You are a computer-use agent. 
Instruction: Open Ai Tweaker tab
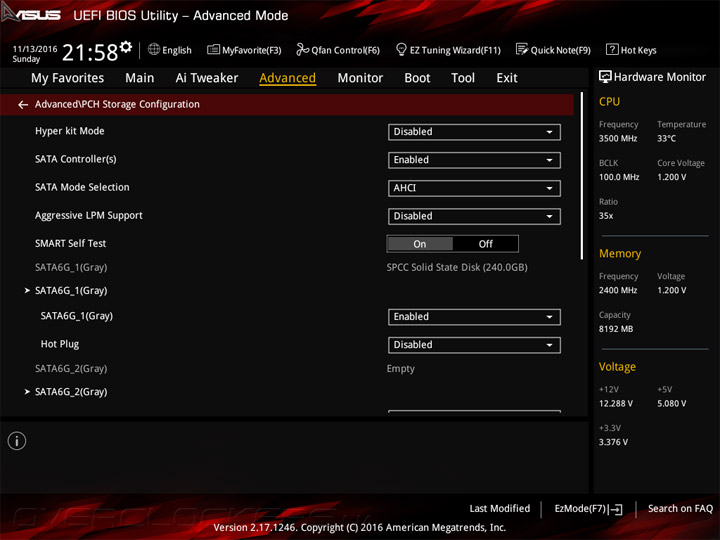click(207, 78)
